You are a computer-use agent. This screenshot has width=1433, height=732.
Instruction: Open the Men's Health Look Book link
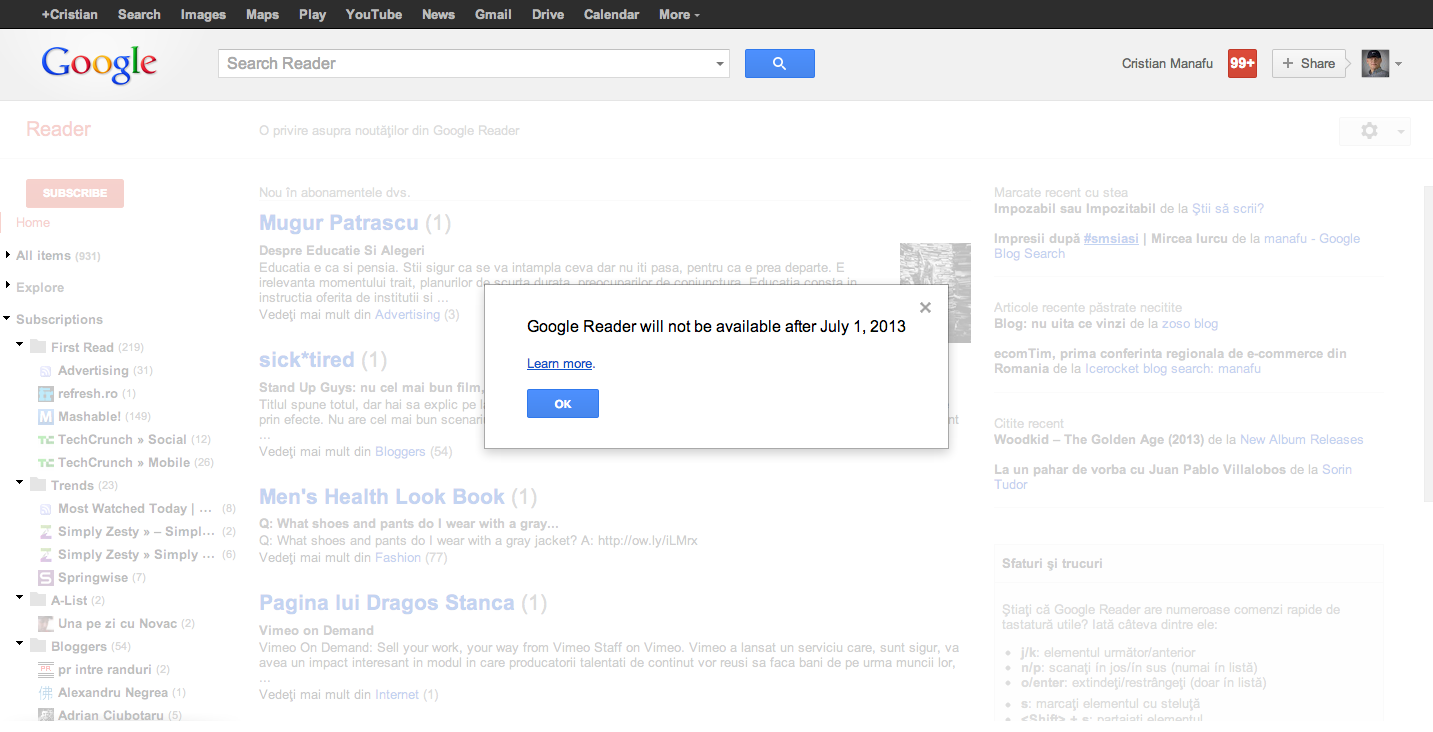[382, 496]
